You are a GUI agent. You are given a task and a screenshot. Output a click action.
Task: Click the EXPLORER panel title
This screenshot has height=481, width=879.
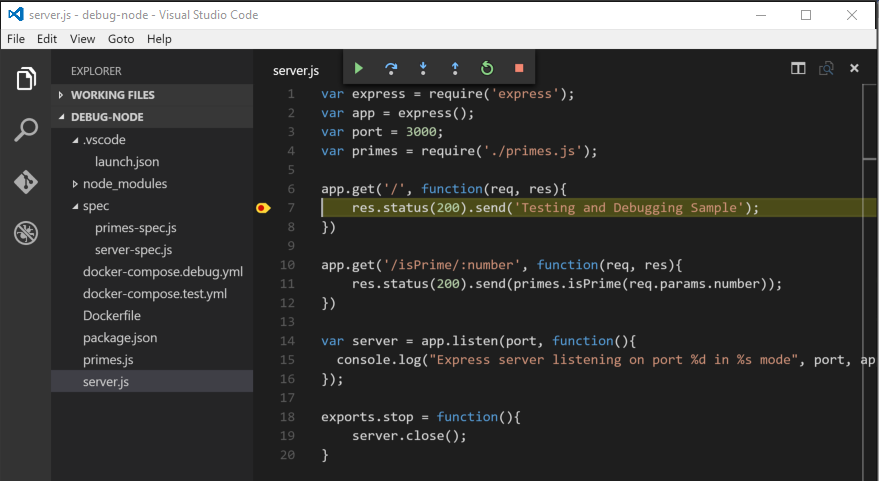[x=96, y=71]
